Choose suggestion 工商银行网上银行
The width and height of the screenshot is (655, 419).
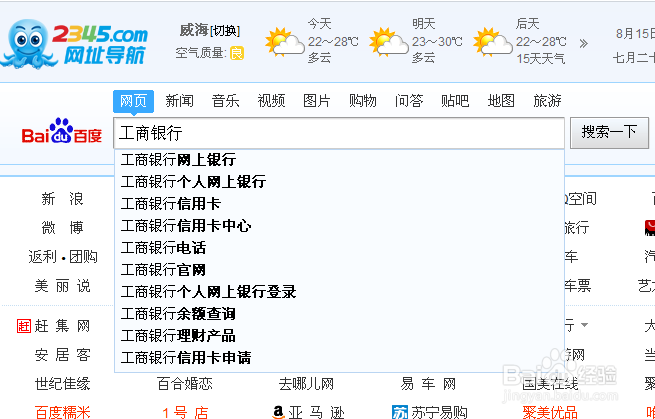pyautogui.click(x=339, y=160)
